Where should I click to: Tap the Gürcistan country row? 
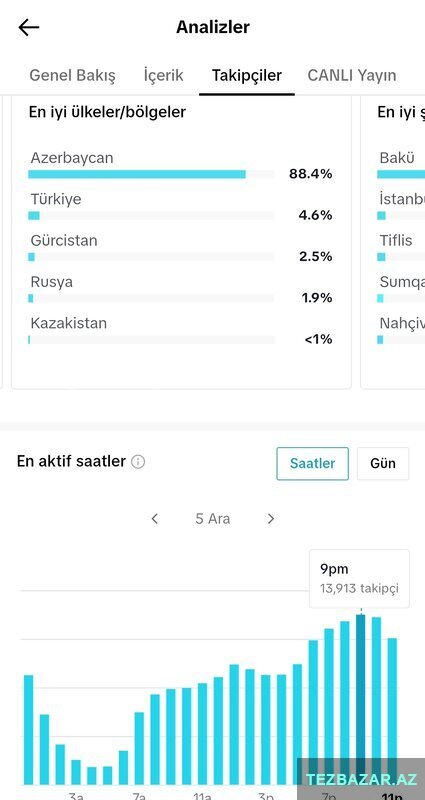(181, 248)
